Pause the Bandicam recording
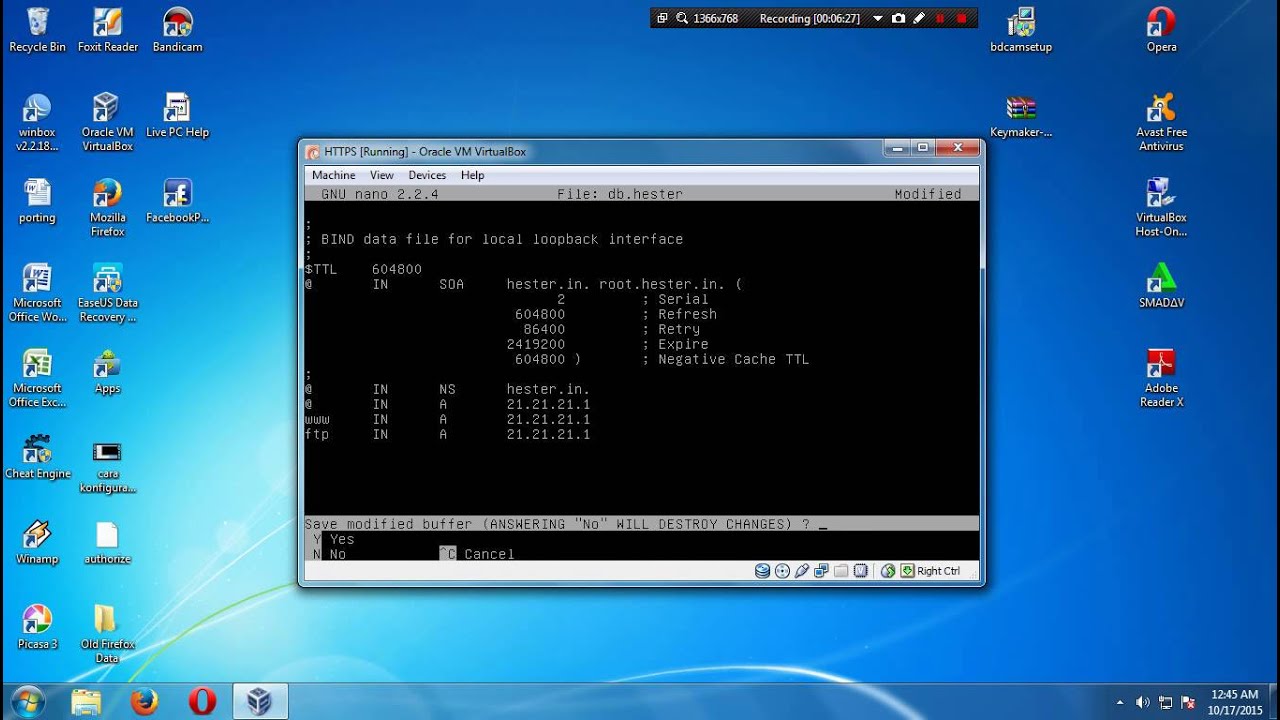The image size is (1280, 720). [x=940, y=18]
